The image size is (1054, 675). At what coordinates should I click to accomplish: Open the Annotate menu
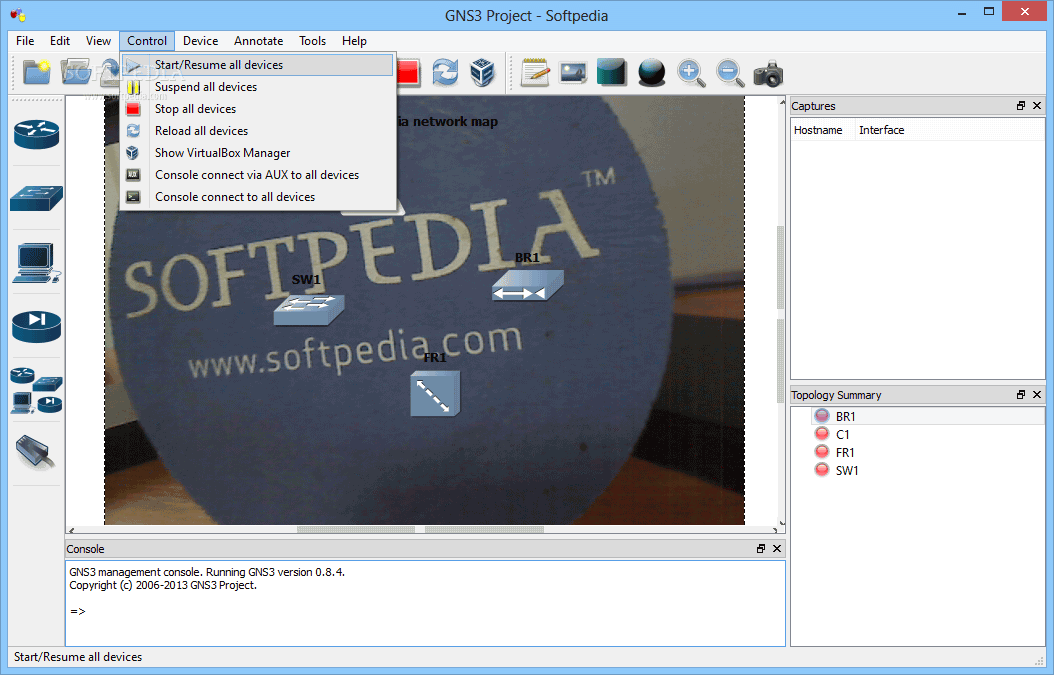tap(258, 41)
